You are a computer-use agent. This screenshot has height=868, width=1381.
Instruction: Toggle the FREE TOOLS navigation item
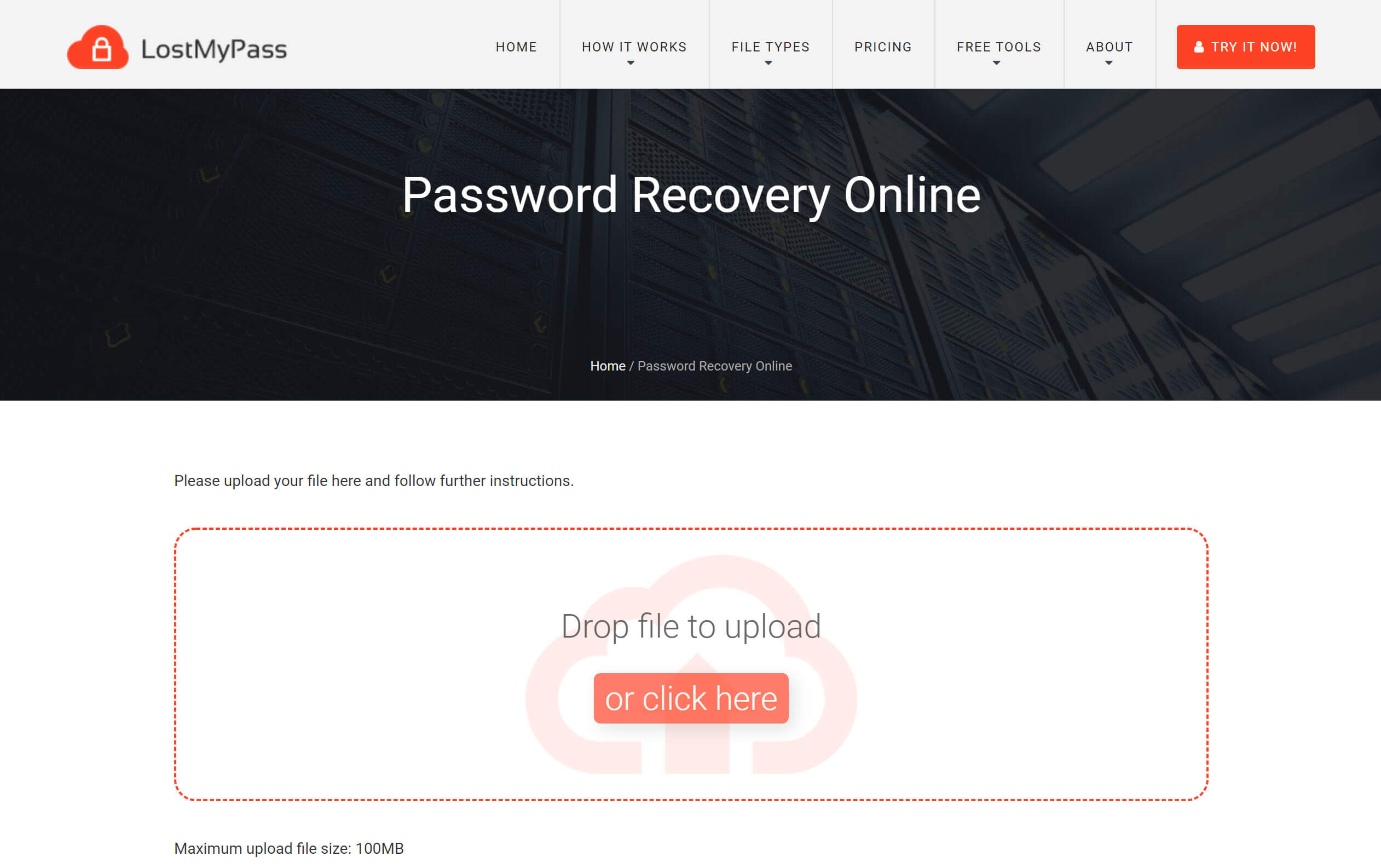(998, 47)
